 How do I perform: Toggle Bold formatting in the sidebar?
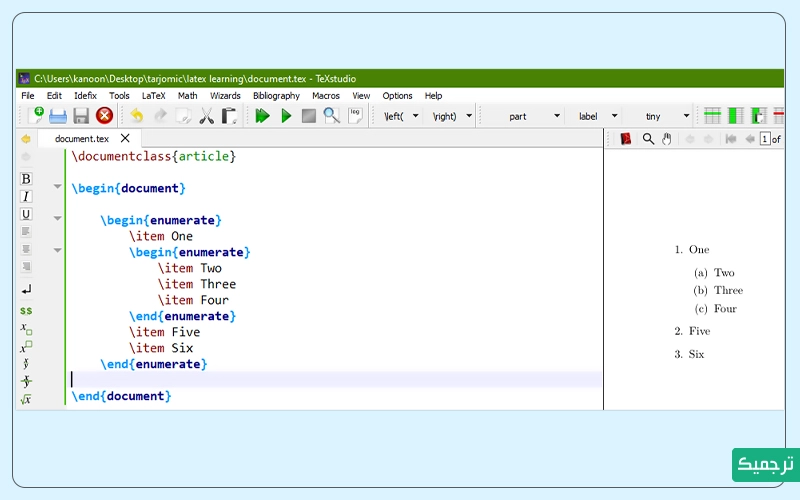26,179
